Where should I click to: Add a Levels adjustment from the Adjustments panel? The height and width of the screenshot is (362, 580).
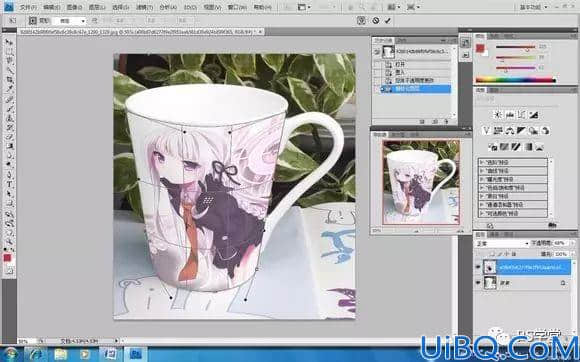pyautogui.click(x=510, y=115)
